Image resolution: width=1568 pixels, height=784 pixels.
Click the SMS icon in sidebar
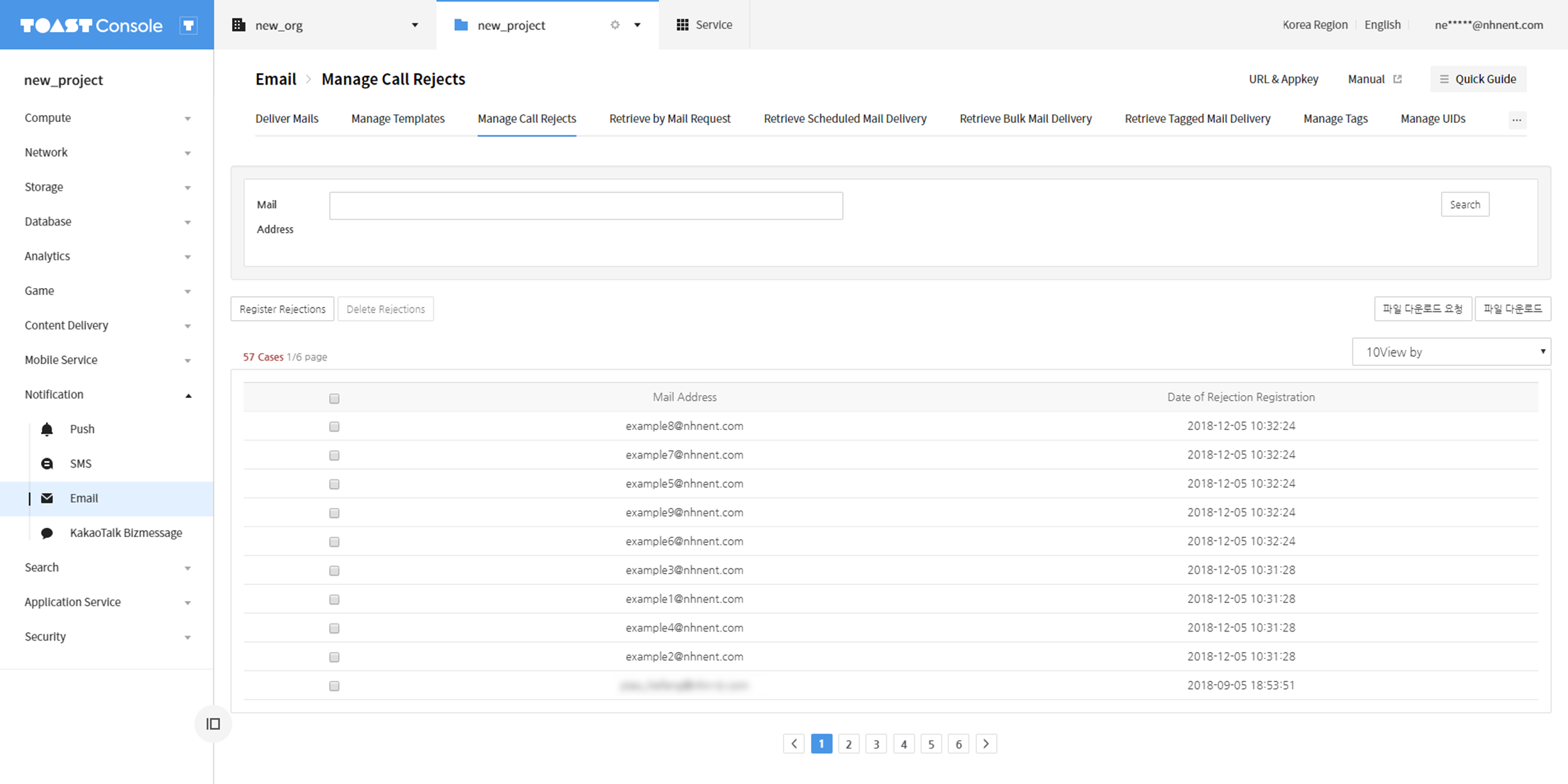coord(47,463)
